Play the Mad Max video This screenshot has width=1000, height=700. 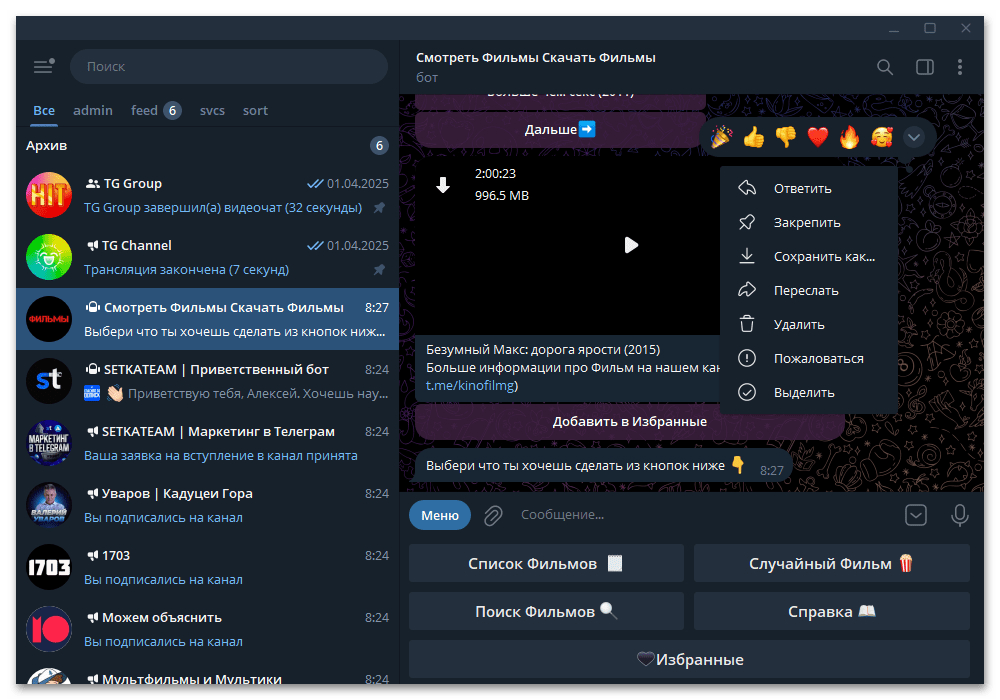(x=631, y=245)
